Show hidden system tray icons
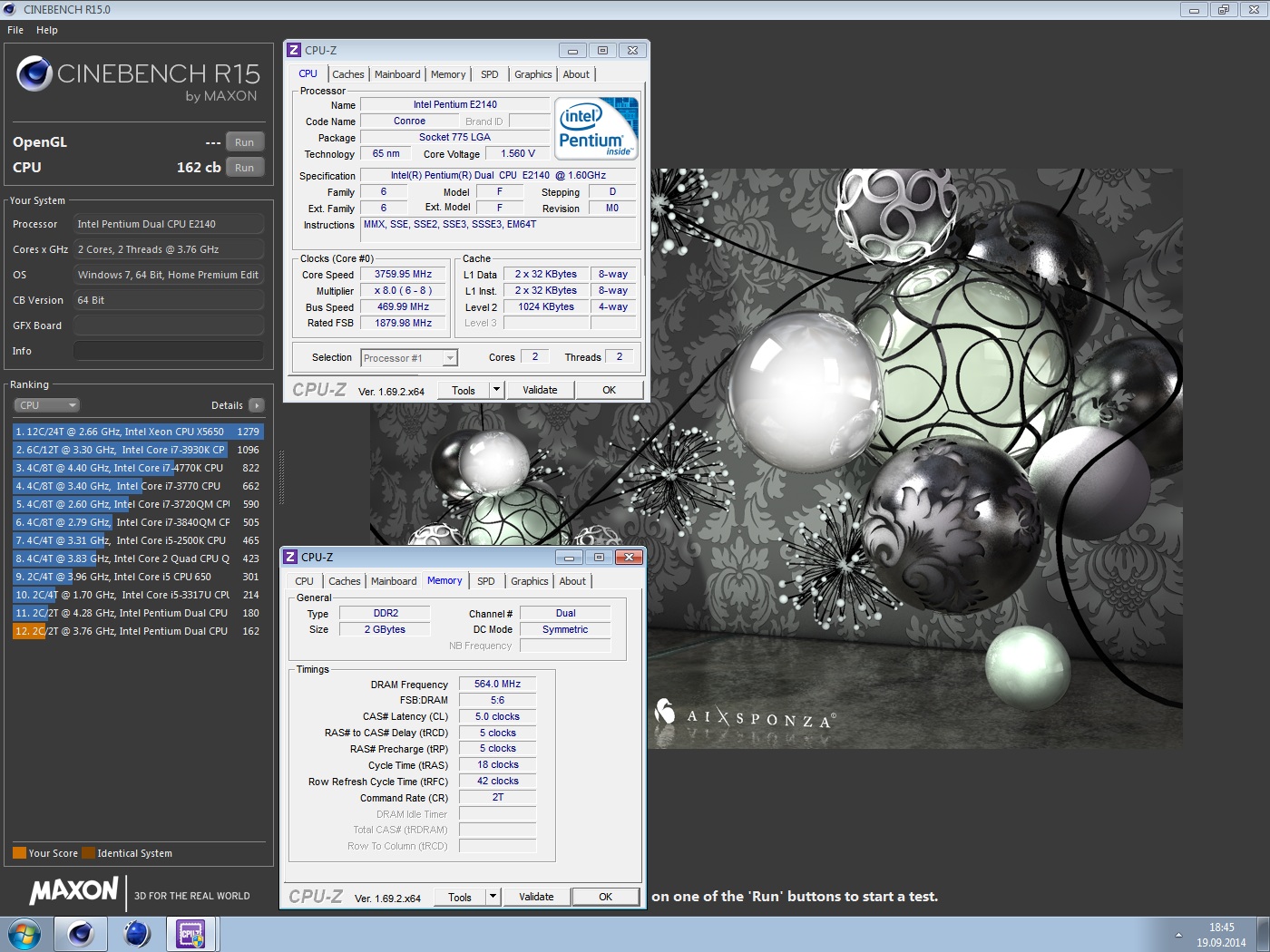 tap(1178, 935)
